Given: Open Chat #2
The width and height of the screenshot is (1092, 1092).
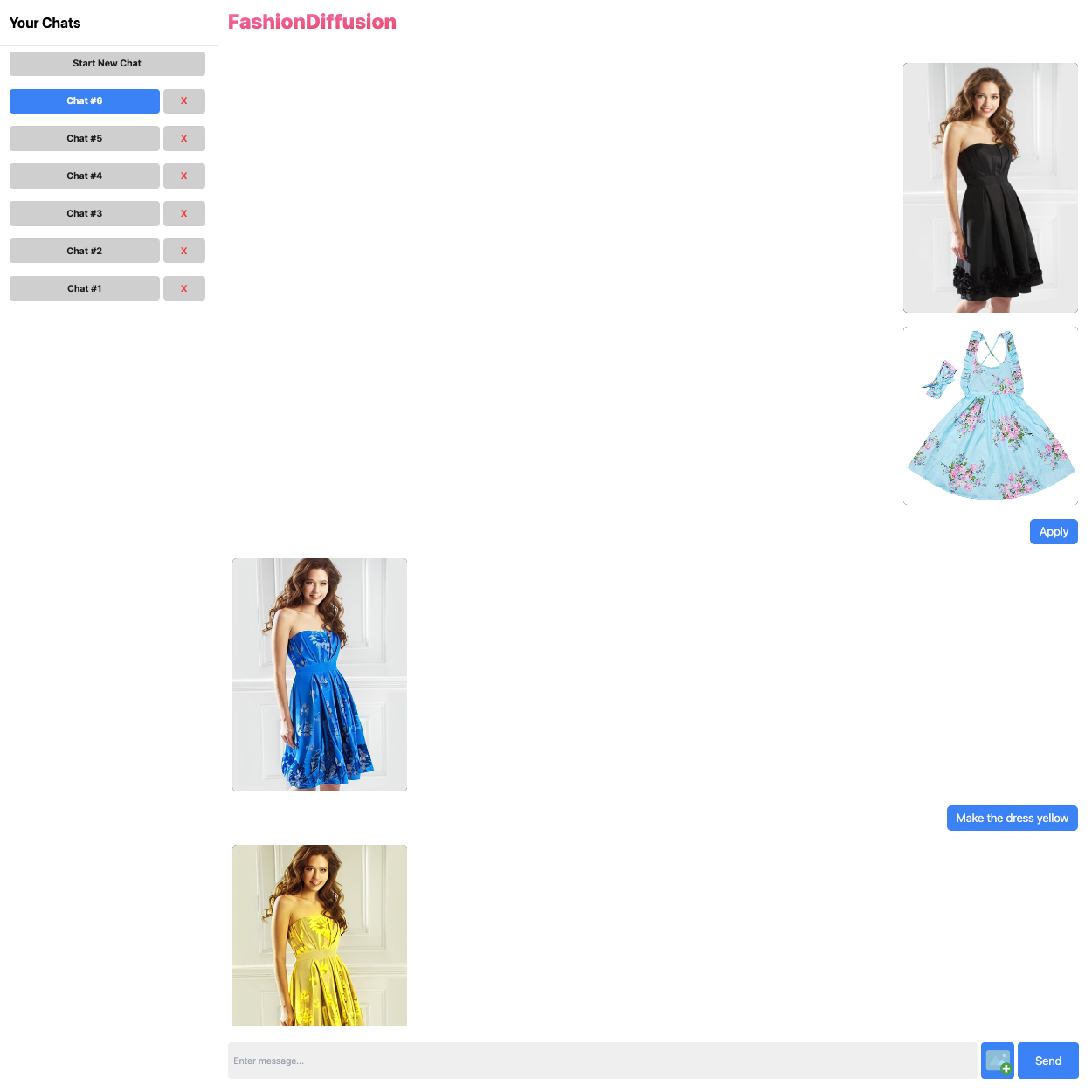Looking at the screenshot, I should 84,251.
